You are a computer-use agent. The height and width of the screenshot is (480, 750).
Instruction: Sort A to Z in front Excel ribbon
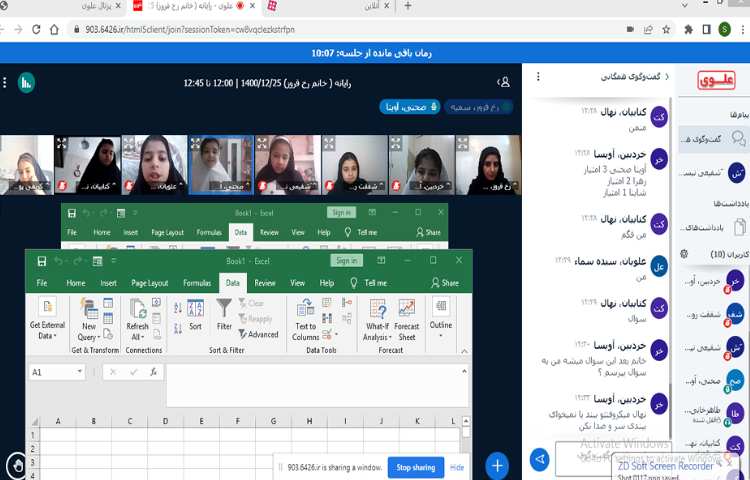point(178,307)
